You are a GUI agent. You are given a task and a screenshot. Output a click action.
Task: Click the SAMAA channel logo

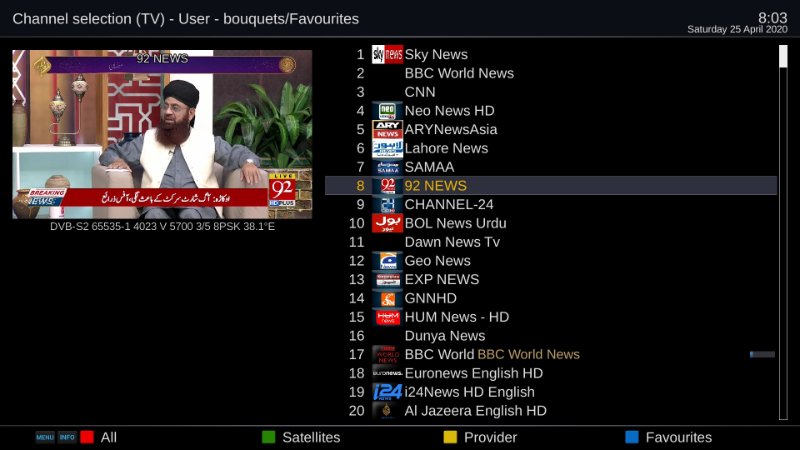coord(387,167)
